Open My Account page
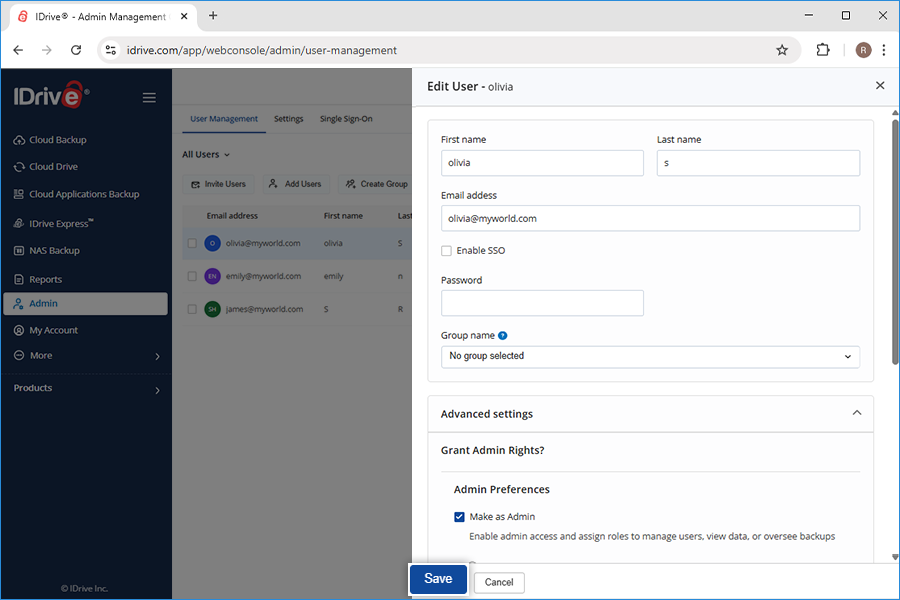Screen dimensions: 900x600 pyautogui.click(x=46, y=330)
